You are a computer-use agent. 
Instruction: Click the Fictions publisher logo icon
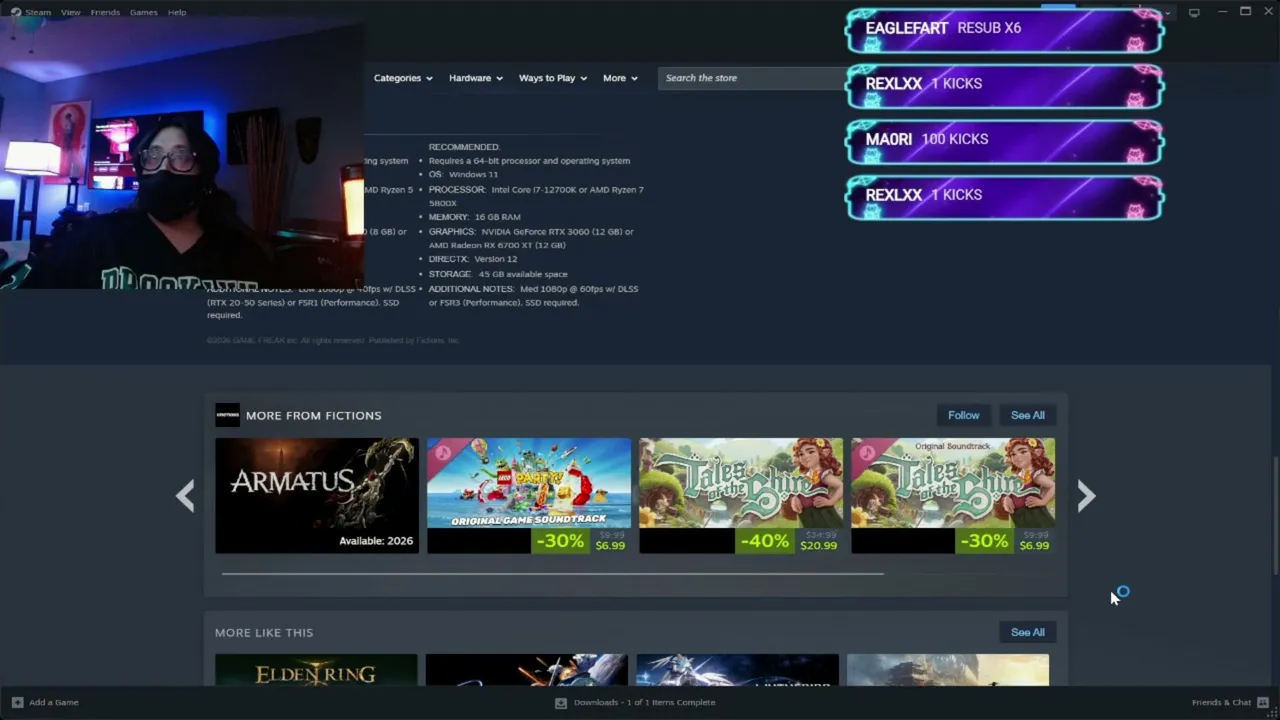coord(227,415)
